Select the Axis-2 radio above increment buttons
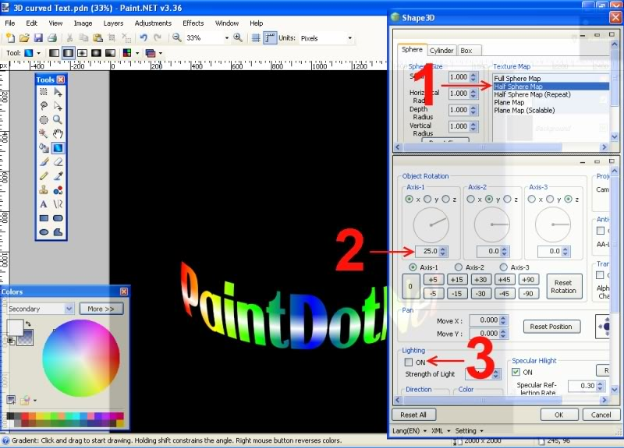This screenshot has width=624, height=448. point(459,267)
